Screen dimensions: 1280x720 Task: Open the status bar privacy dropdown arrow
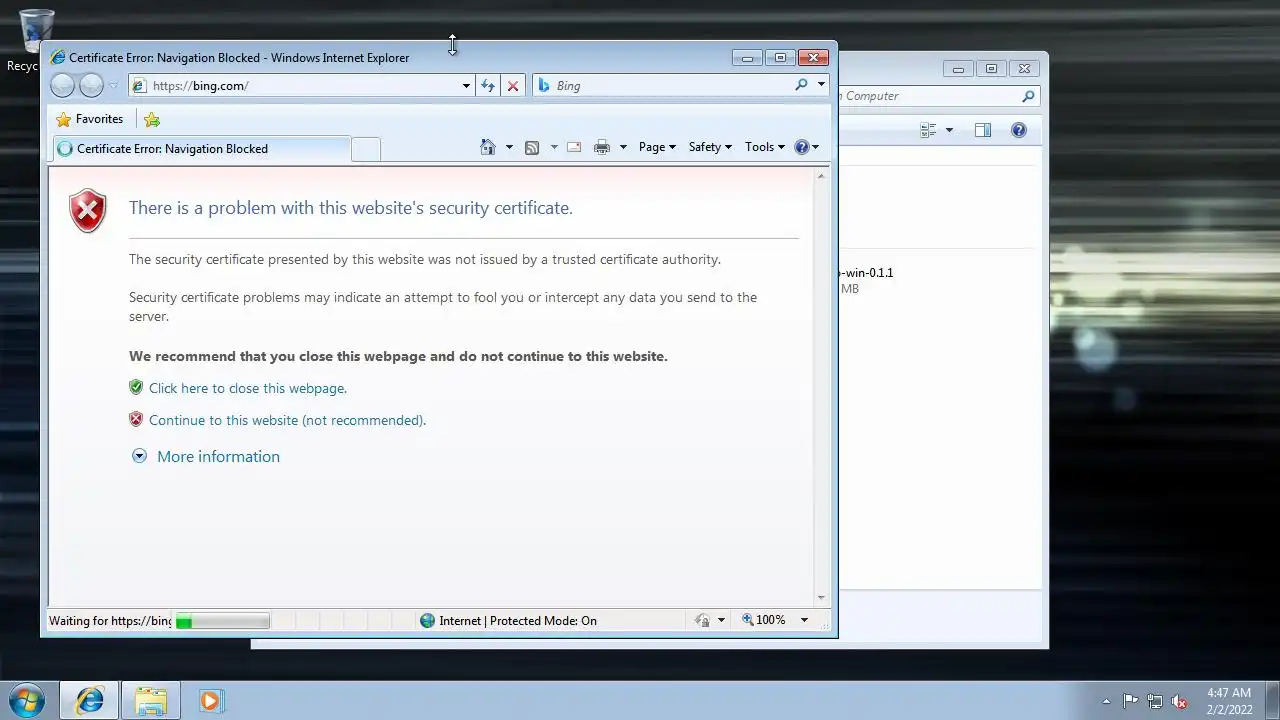tap(721, 621)
